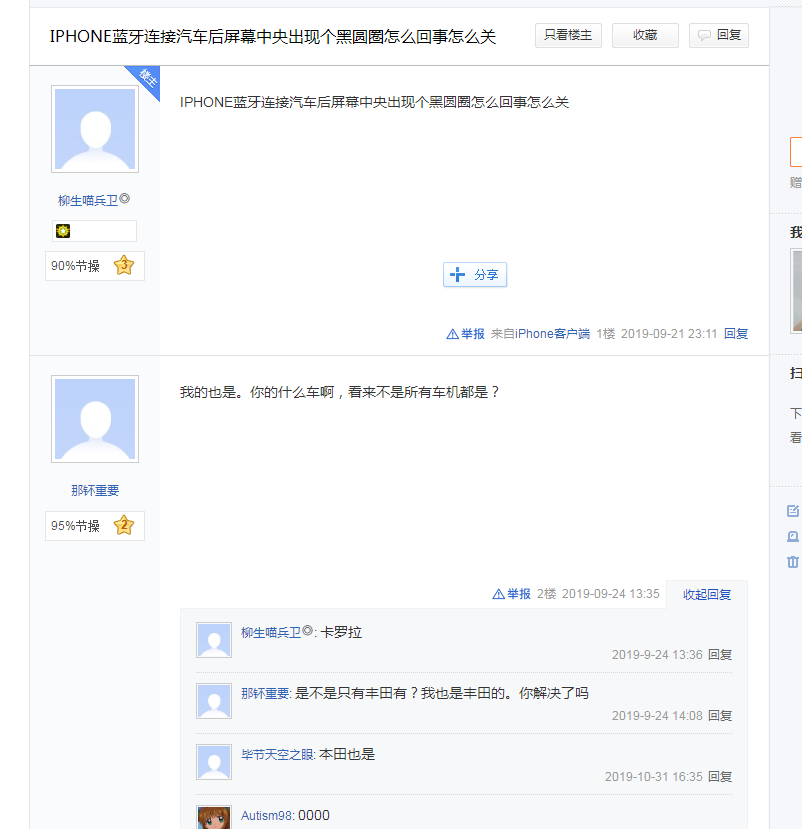Image resolution: width=802 pixels, height=829 pixels.
Task: Open the avatar of 柳生喵兵卫 in post 1
Action: 95,129
